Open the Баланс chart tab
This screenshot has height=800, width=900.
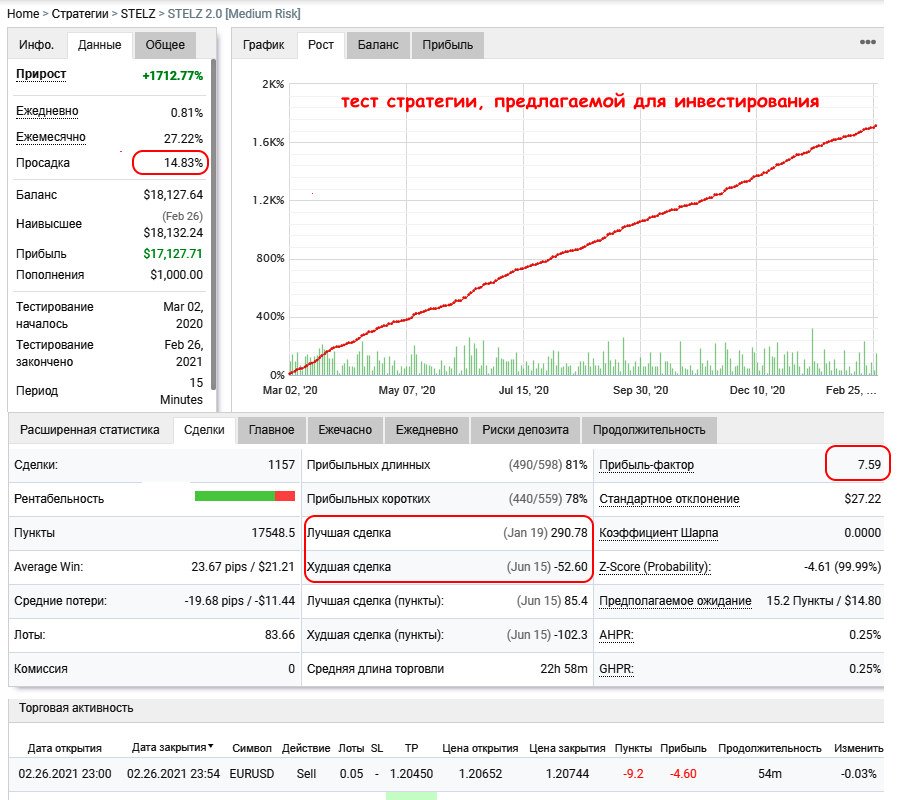click(x=377, y=45)
